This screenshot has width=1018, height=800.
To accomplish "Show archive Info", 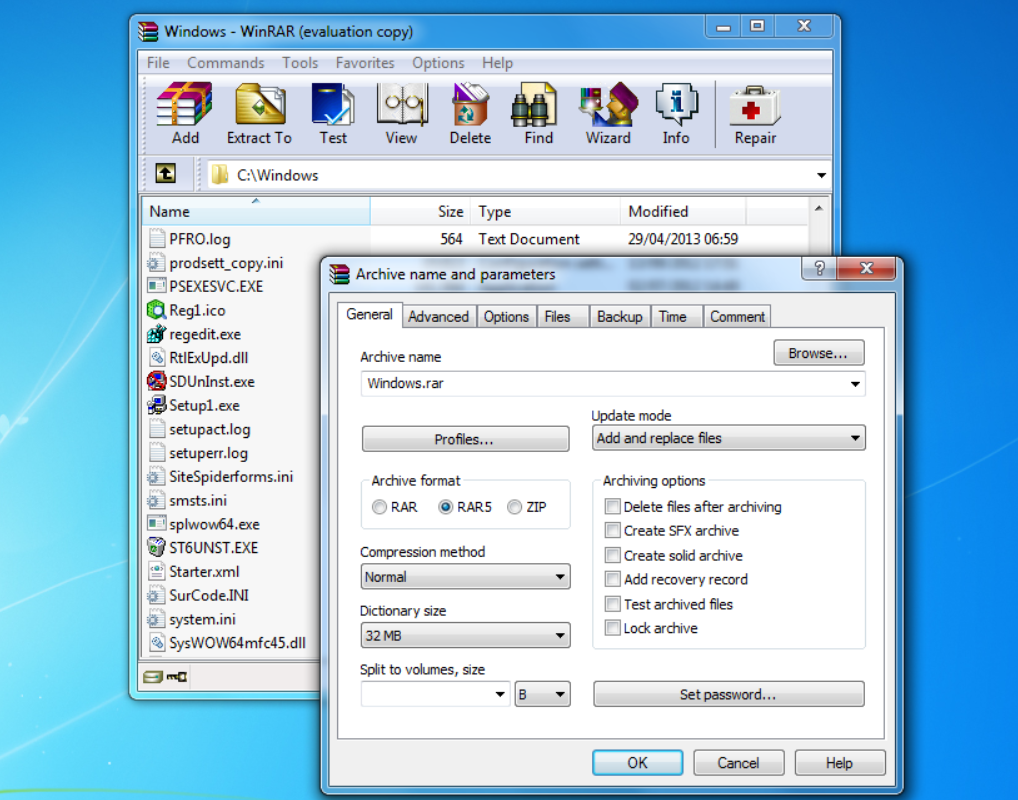I will [677, 105].
